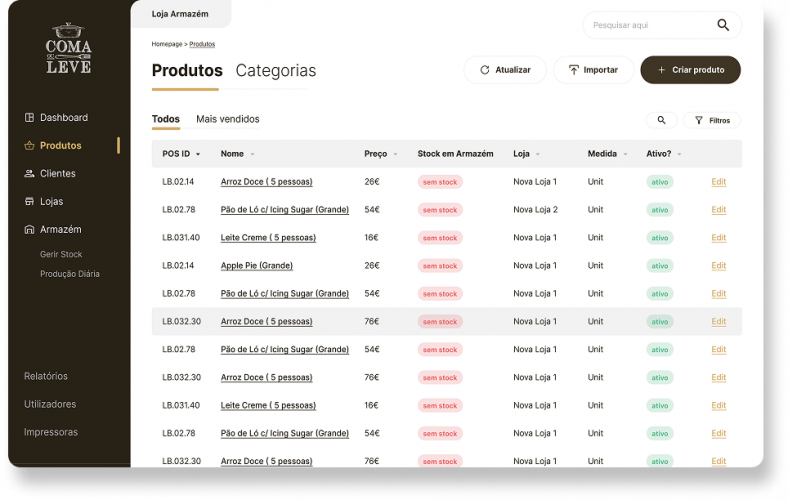
Task: Open the Nome column sort dropdown
Action: [x=252, y=154]
